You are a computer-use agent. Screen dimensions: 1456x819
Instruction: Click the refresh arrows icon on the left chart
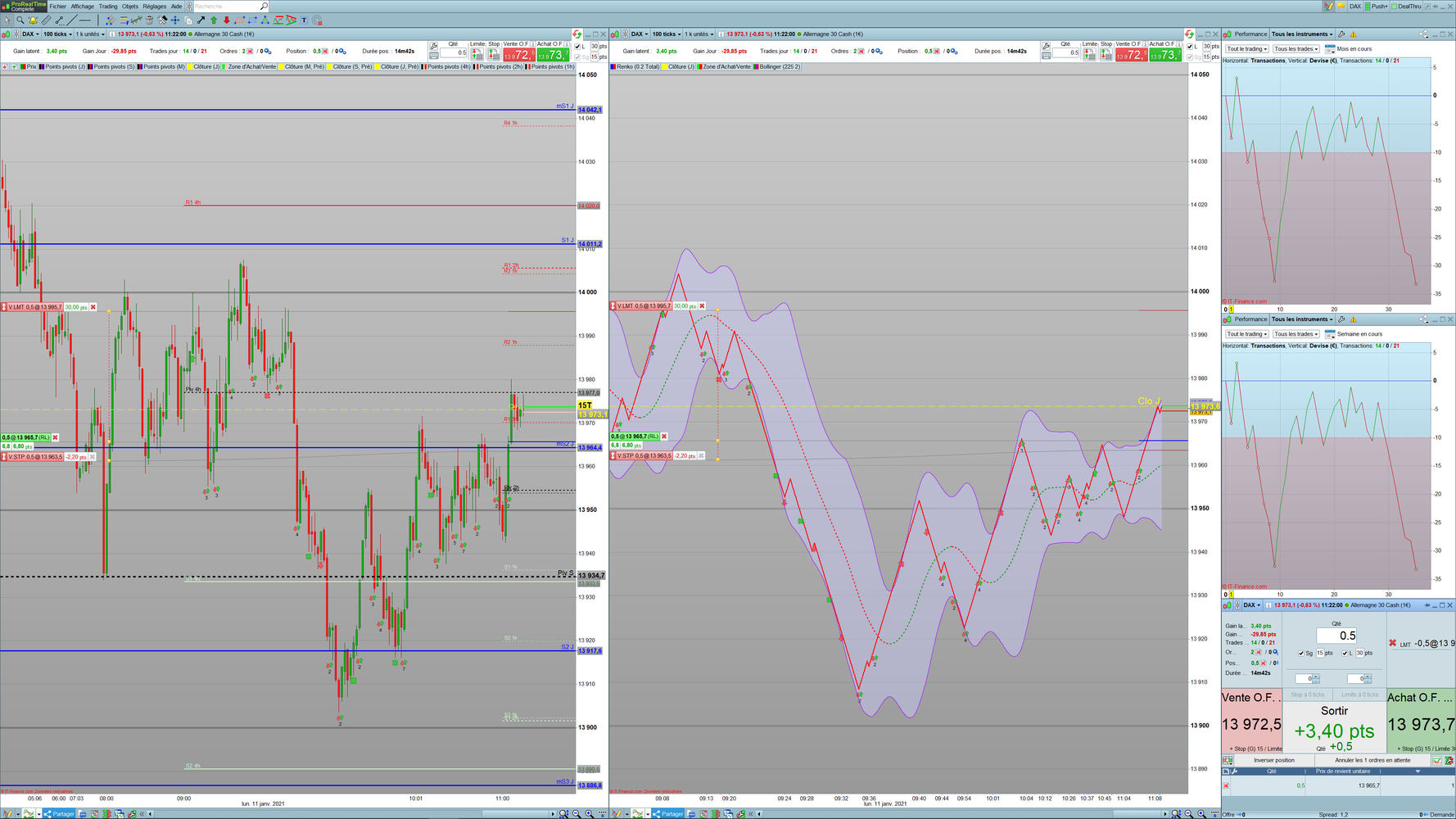point(577,34)
